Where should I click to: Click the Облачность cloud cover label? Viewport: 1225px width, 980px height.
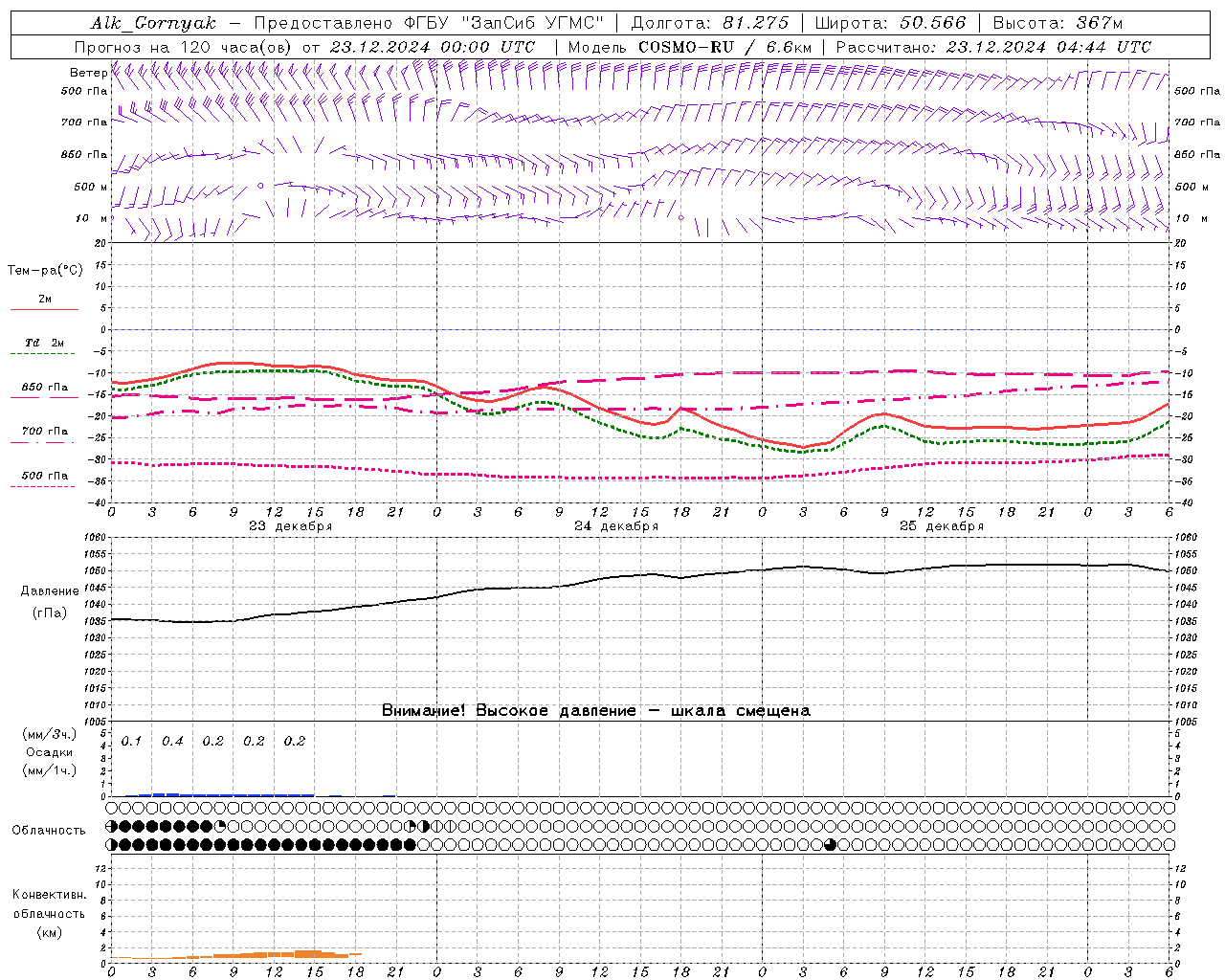click(49, 830)
